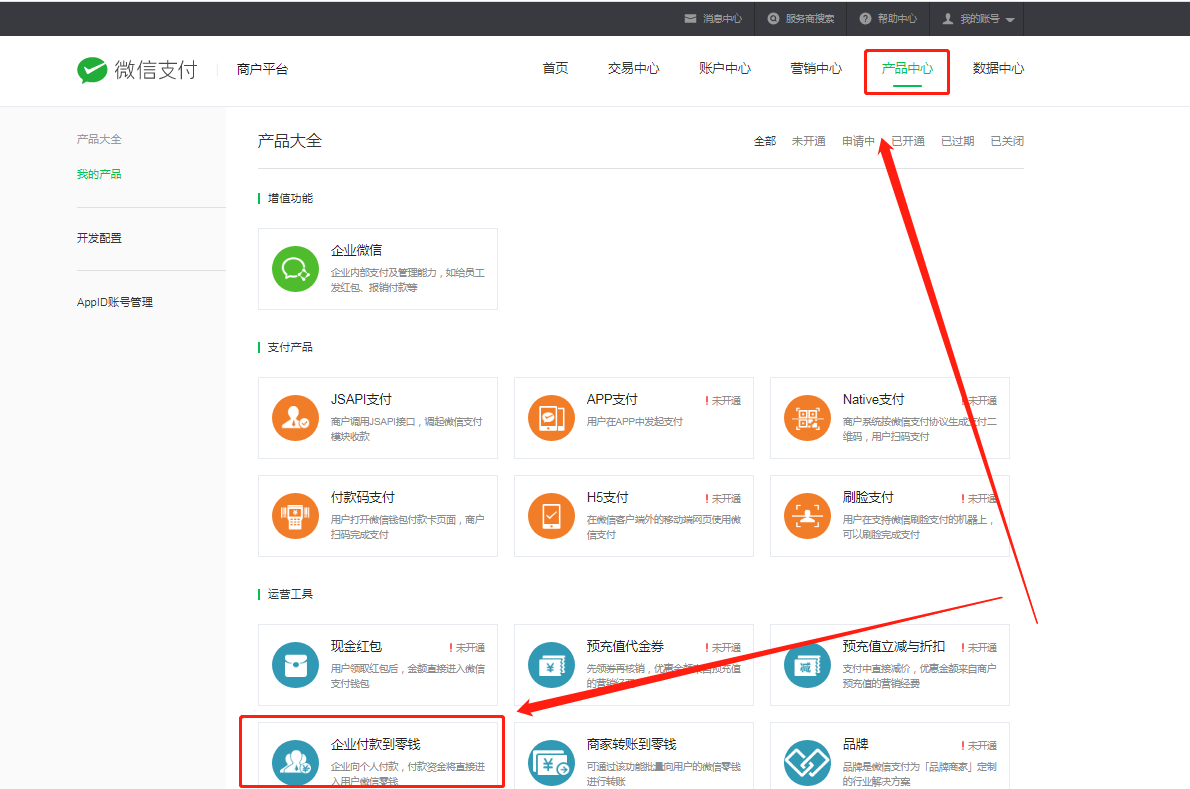
Task: Click the WeChat Pay logo icon
Action: (92, 70)
